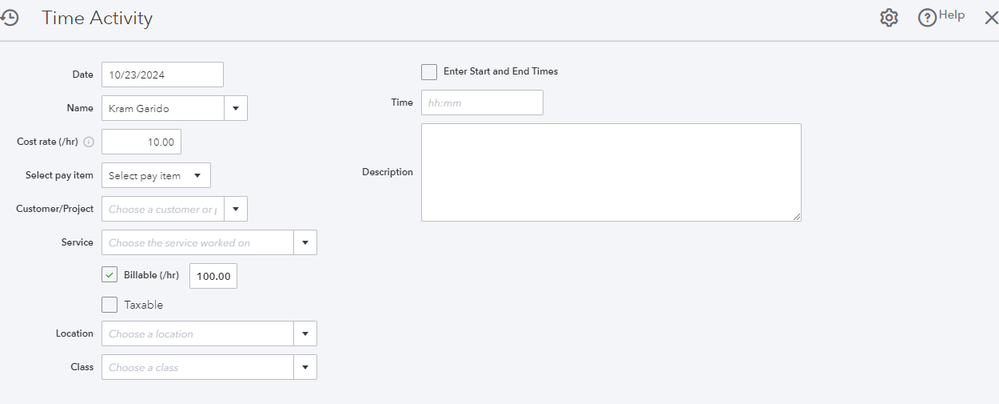This screenshot has width=999, height=404.
Task: Click the Date field showing 10/23/2024
Action: pyautogui.click(x=162, y=74)
